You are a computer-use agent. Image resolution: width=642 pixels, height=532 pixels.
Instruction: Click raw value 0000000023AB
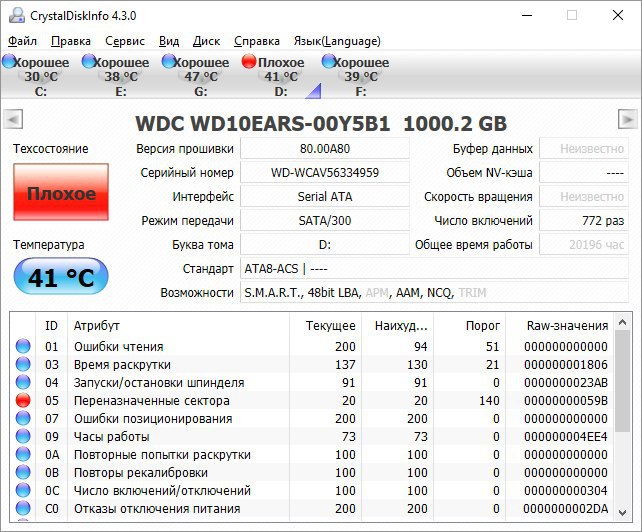[566, 383]
